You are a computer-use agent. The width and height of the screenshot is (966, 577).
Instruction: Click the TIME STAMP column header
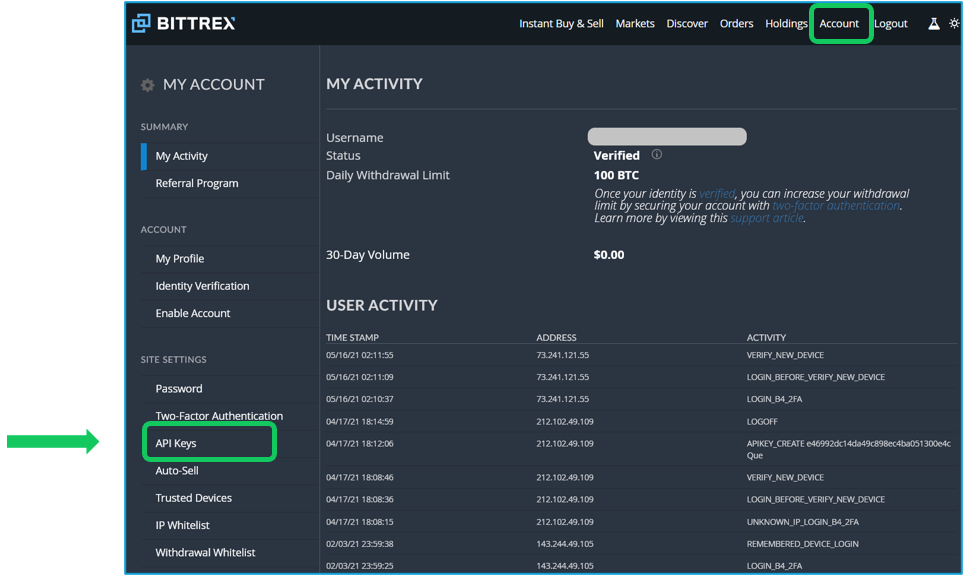(x=352, y=337)
